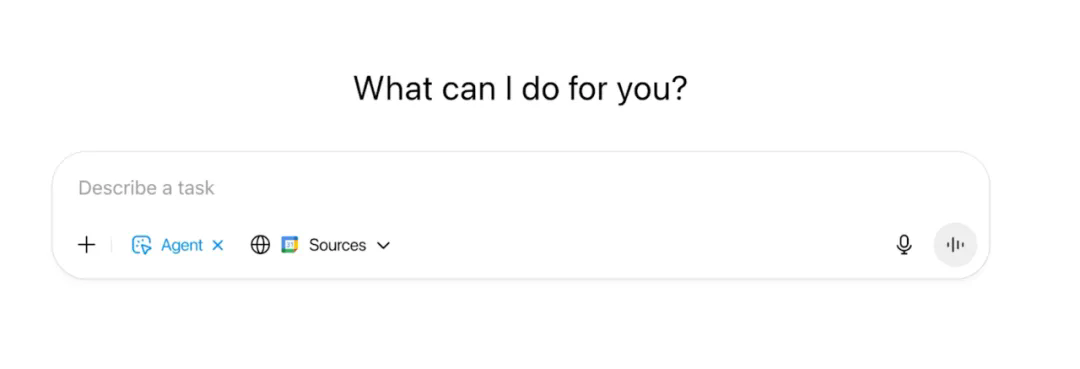Launch voice mode with the waveform button
Screen dimensions: 1080x369
click(x=955, y=244)
